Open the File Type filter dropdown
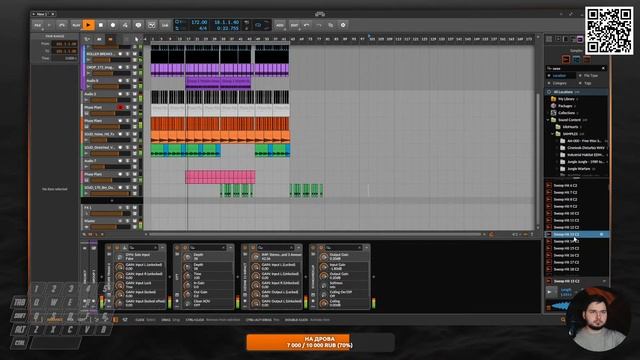This screenshot has height=360, width=640. coord(592,76)
